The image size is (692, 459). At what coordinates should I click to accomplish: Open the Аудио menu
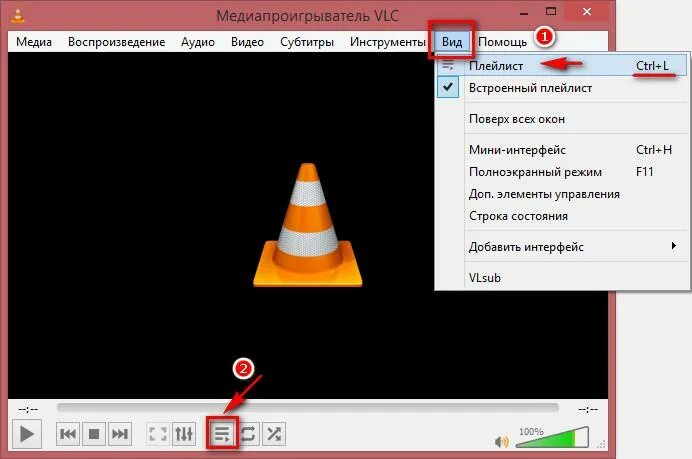[x=198, y=42]
